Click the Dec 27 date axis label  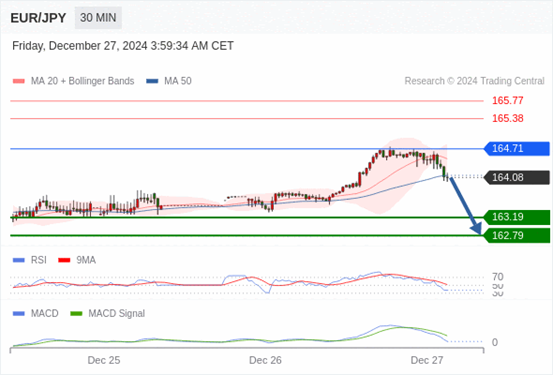(x=427, y=360)
